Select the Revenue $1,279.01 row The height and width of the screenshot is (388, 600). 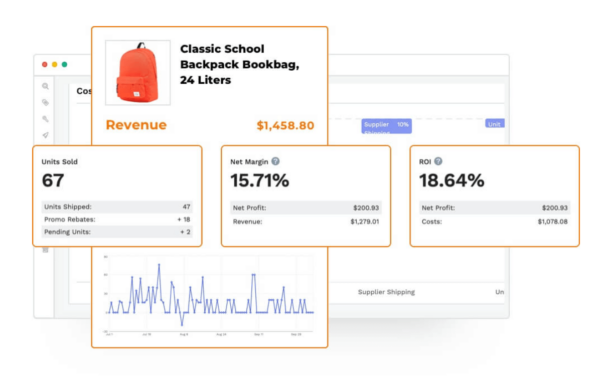[x=306, y=222]
